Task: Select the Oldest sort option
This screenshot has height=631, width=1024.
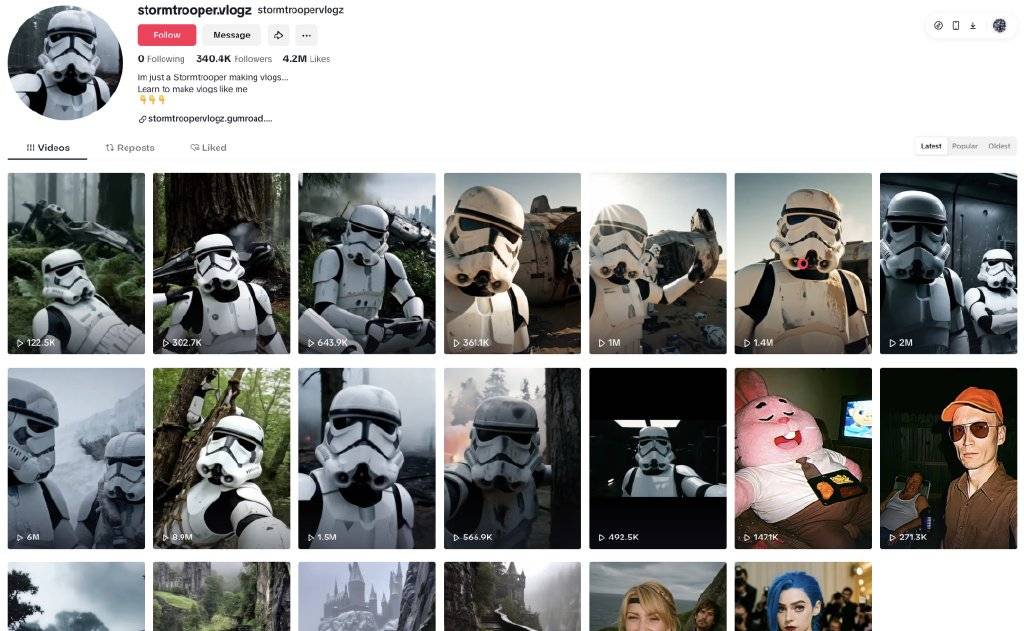Action: pos(999,146)
